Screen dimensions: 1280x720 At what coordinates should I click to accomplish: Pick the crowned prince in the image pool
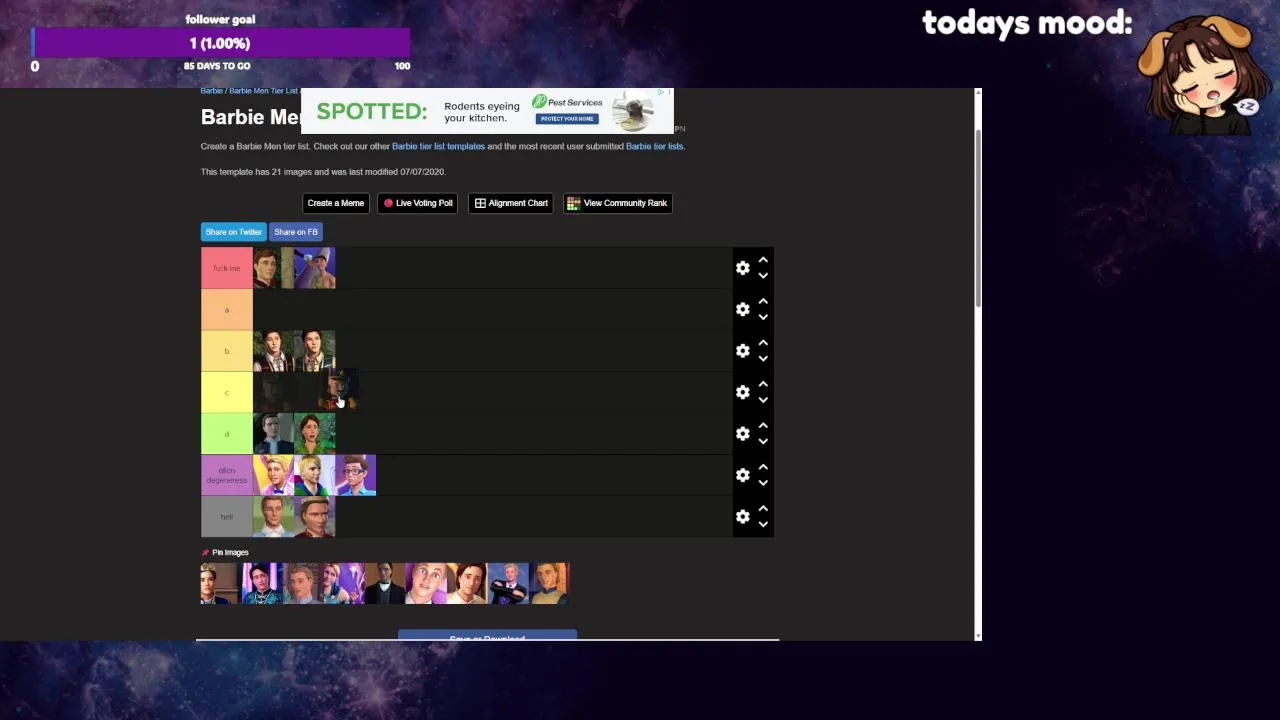tap(221, 584)
